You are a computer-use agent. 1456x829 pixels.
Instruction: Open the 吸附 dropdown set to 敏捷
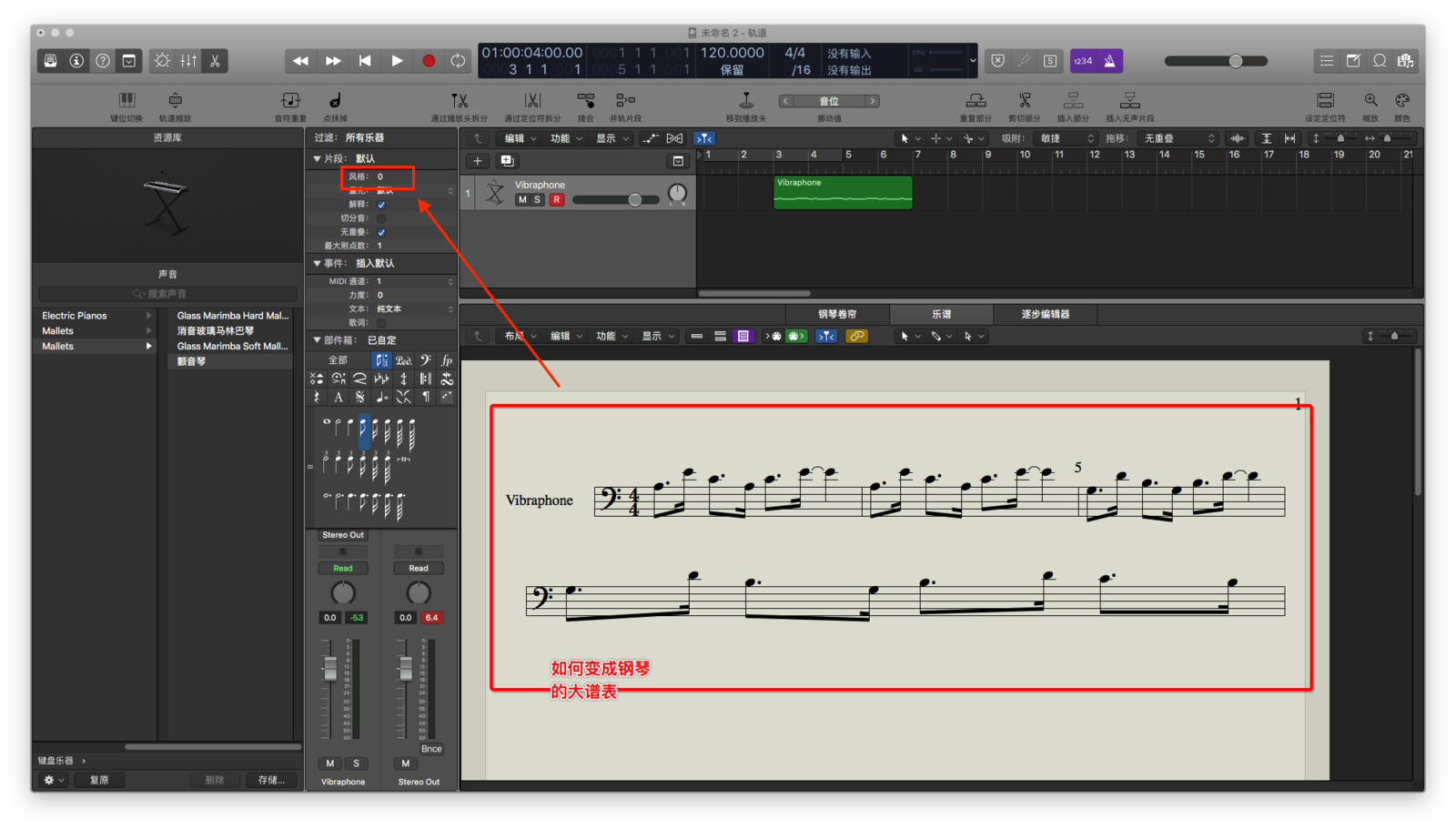click(x=1067, y=138)
